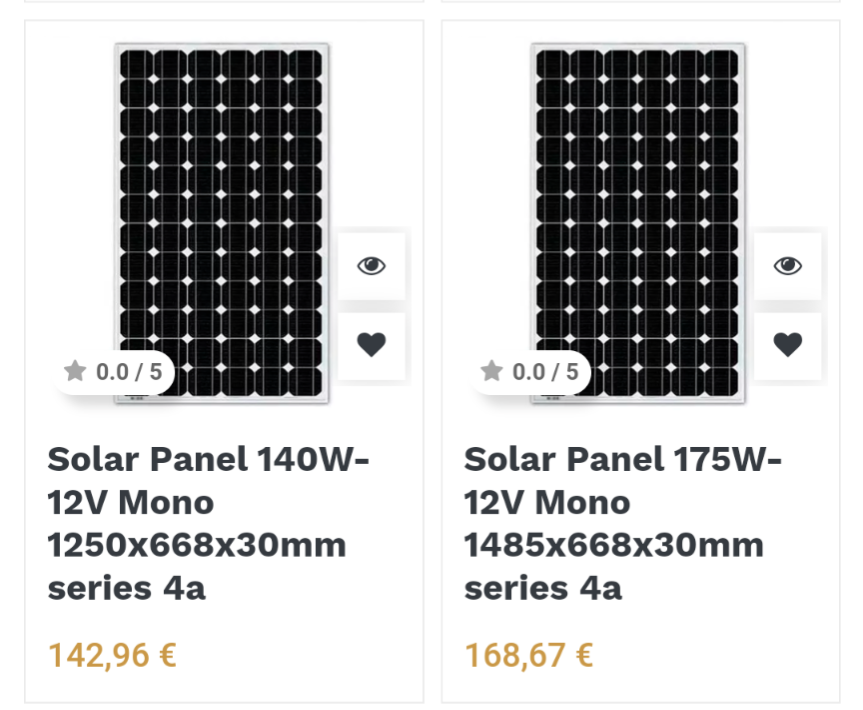863x710 pixels.
Task: Open the Solar Panel 175W product image
Action: point(638,223)
